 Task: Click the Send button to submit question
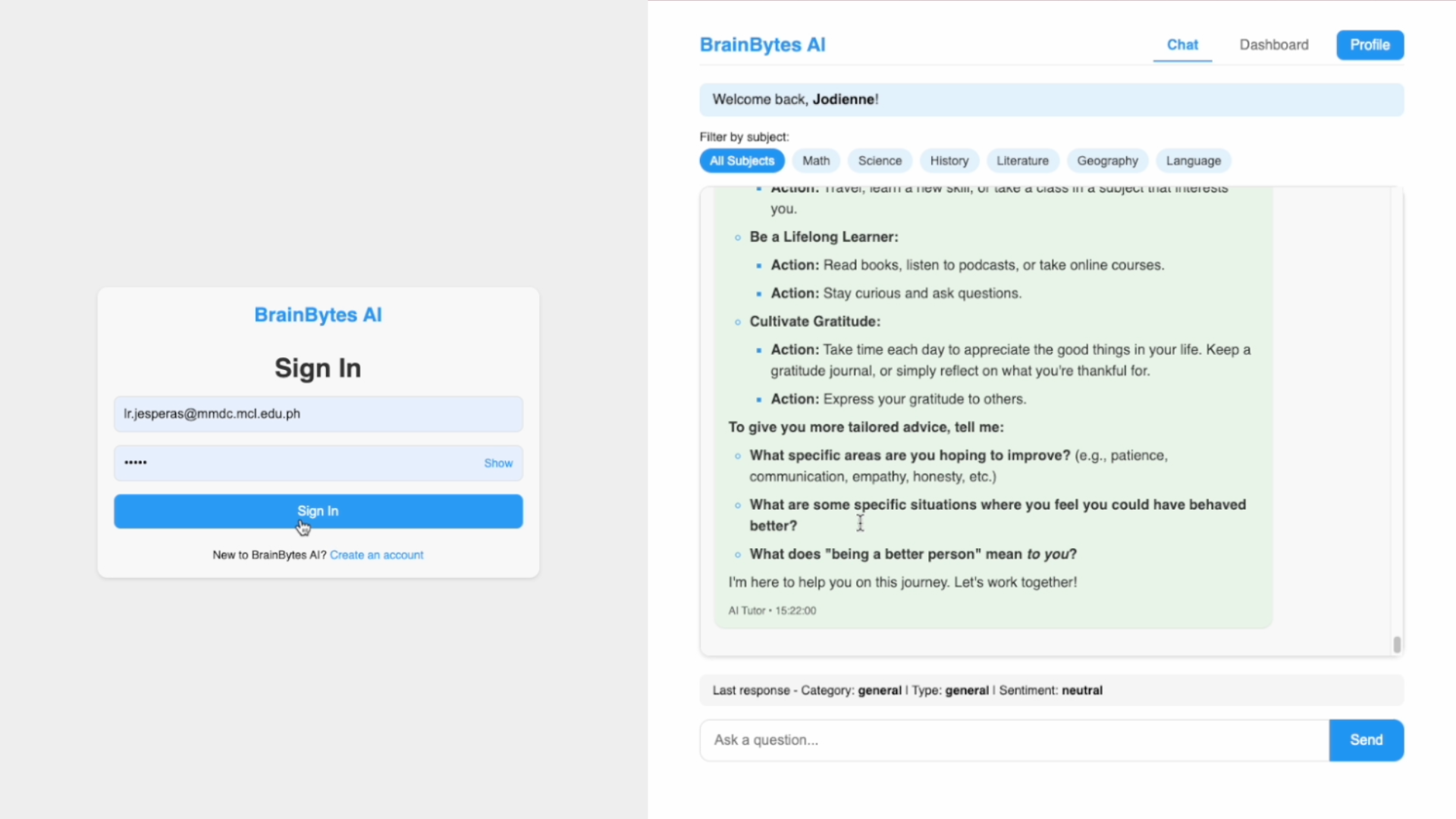1366,739
